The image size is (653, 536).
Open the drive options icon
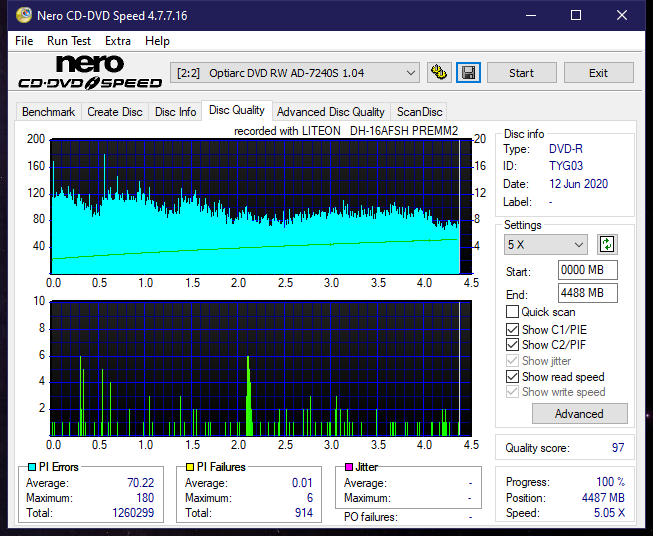(439, 73)
